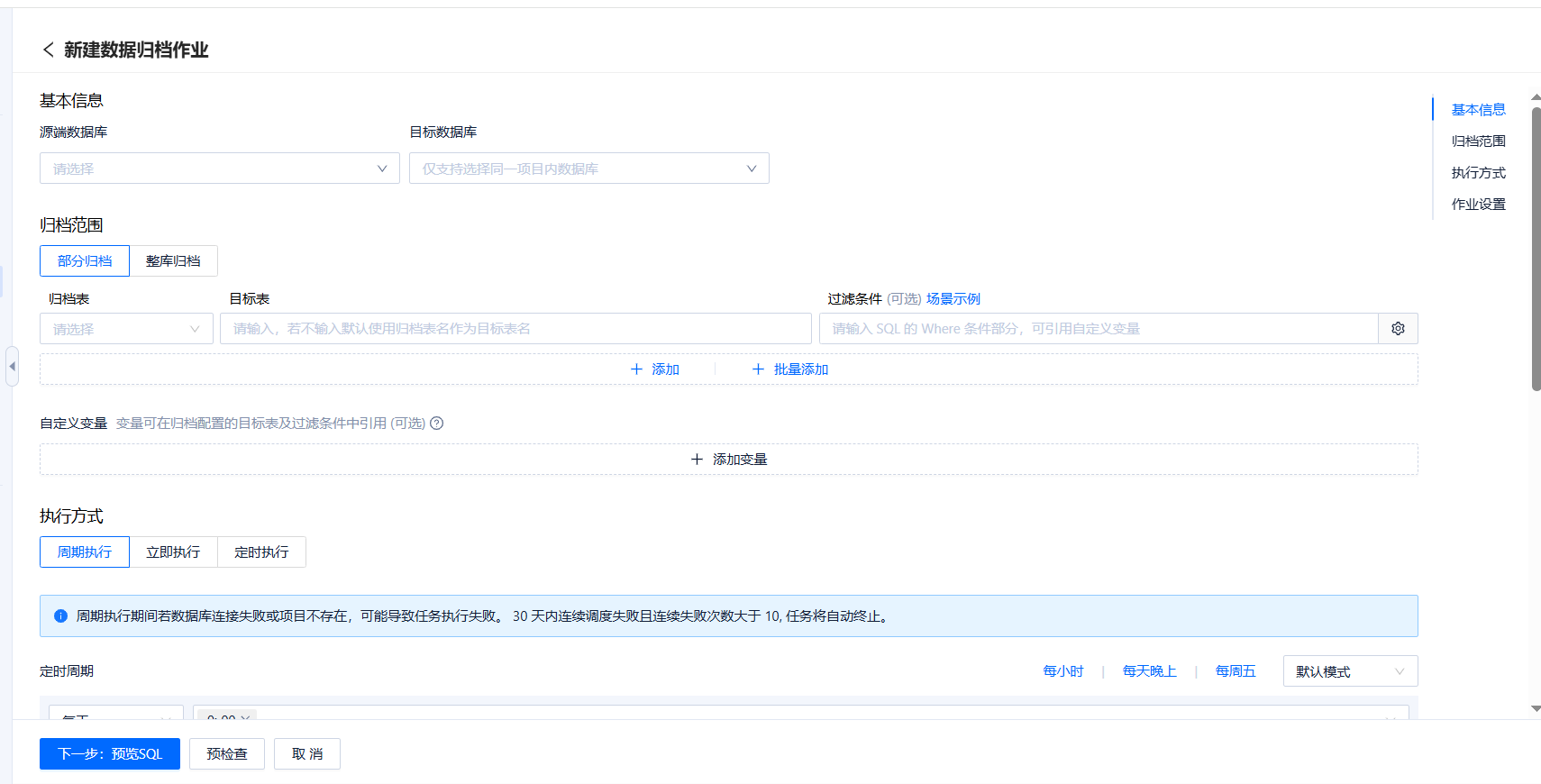Viewport: 1541px width, 784px height.
Task: Click 下一步：预览SQL button
Action: click(110, 754)
